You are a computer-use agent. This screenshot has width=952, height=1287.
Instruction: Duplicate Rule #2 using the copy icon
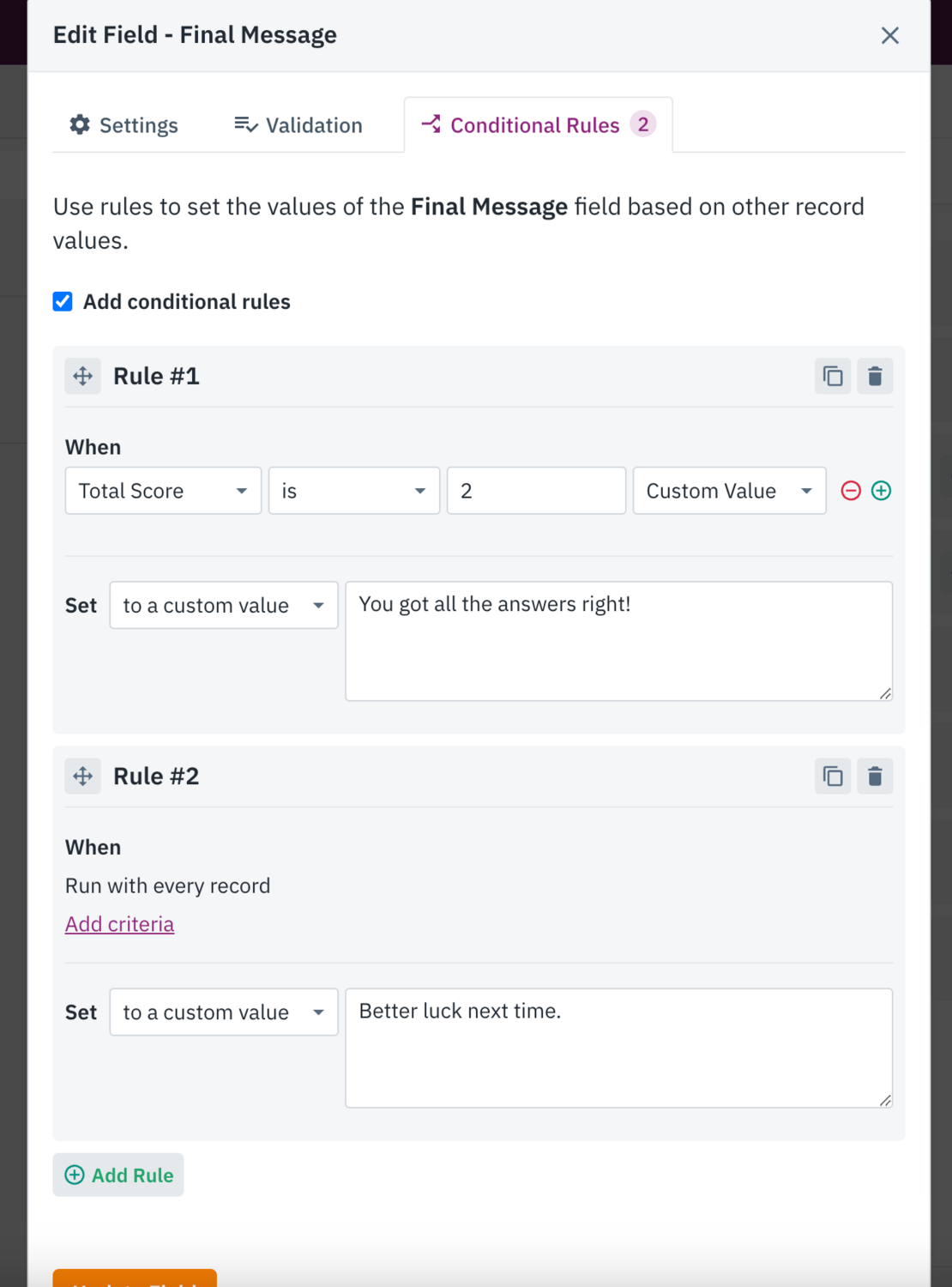[831, 776]
